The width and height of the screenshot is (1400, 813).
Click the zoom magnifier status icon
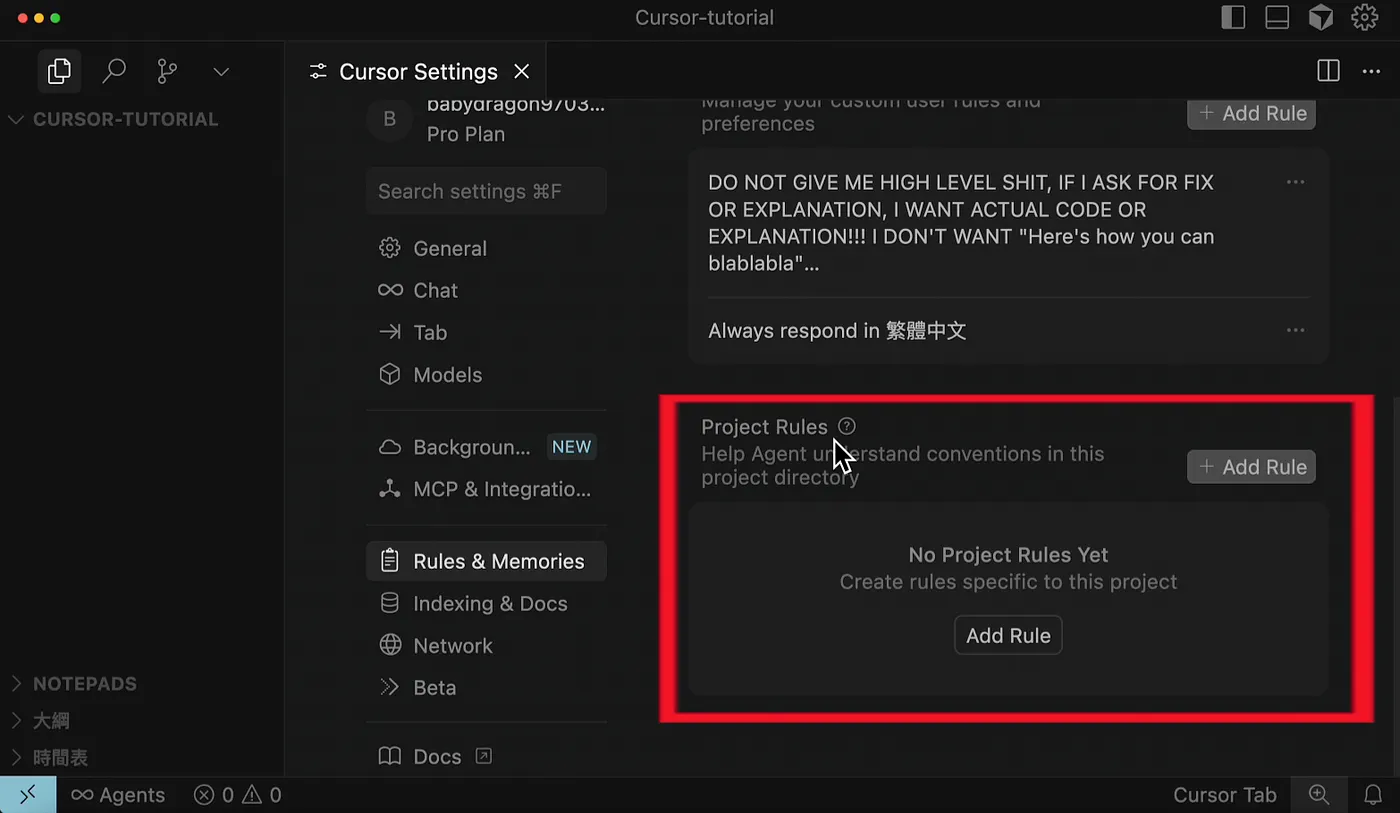click(1319, 795)
